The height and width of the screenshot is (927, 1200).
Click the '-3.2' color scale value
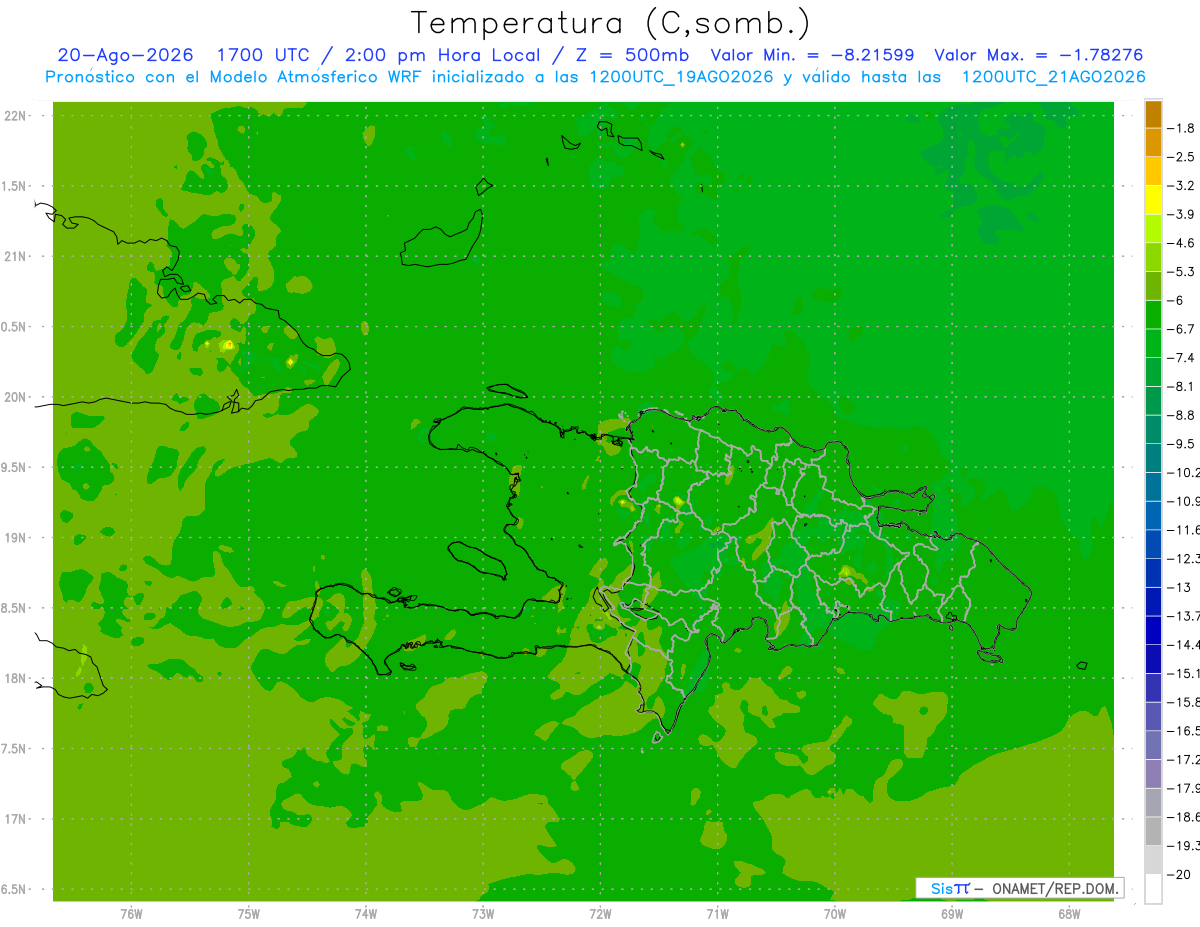(x=1182, y=186)
